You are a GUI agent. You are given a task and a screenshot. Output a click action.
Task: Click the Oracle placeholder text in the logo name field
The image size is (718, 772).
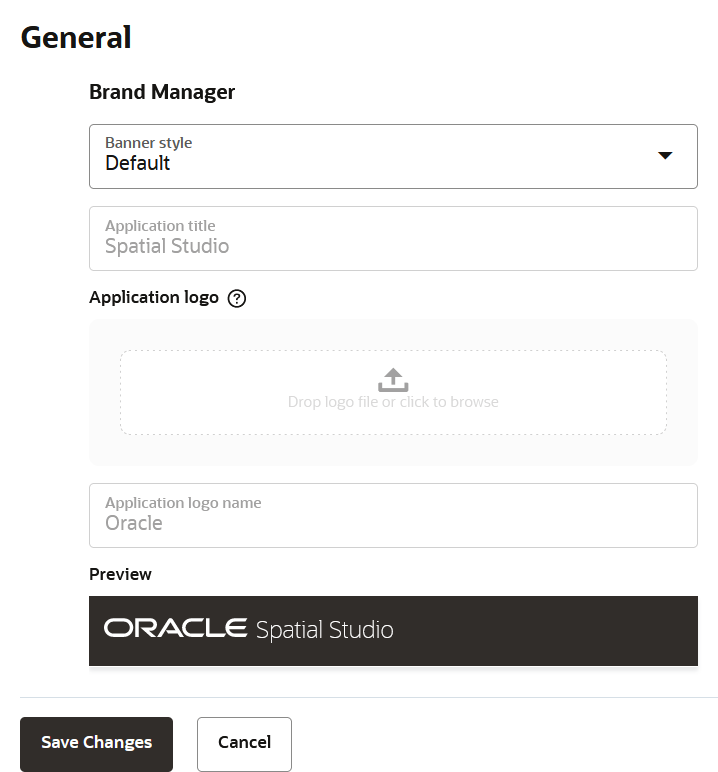[x=134, y=523]
